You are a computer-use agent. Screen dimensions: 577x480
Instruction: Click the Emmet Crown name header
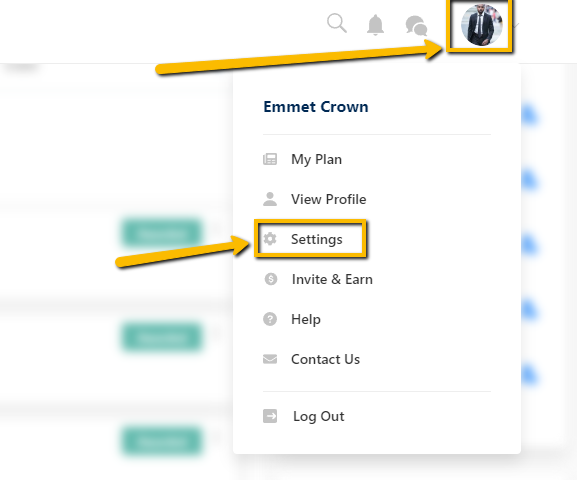[x=316, y=107]
